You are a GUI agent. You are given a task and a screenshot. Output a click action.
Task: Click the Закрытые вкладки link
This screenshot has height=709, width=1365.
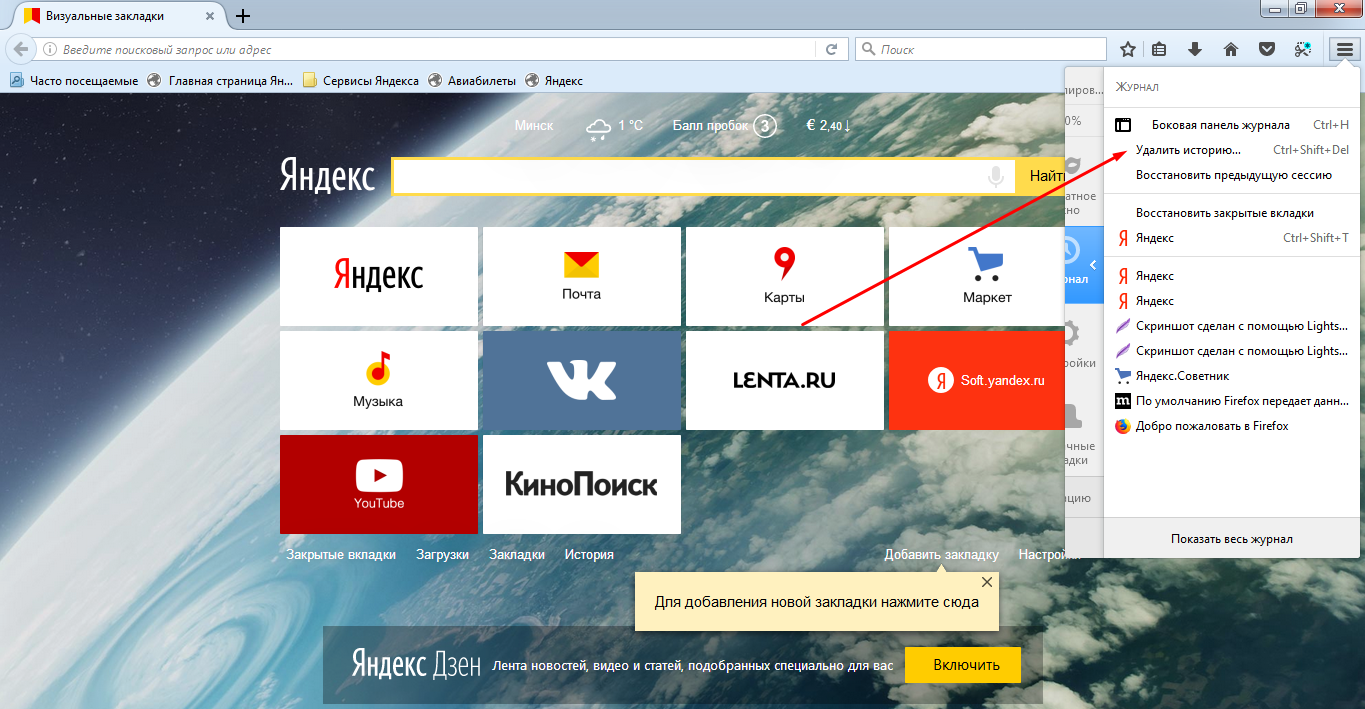341,554
